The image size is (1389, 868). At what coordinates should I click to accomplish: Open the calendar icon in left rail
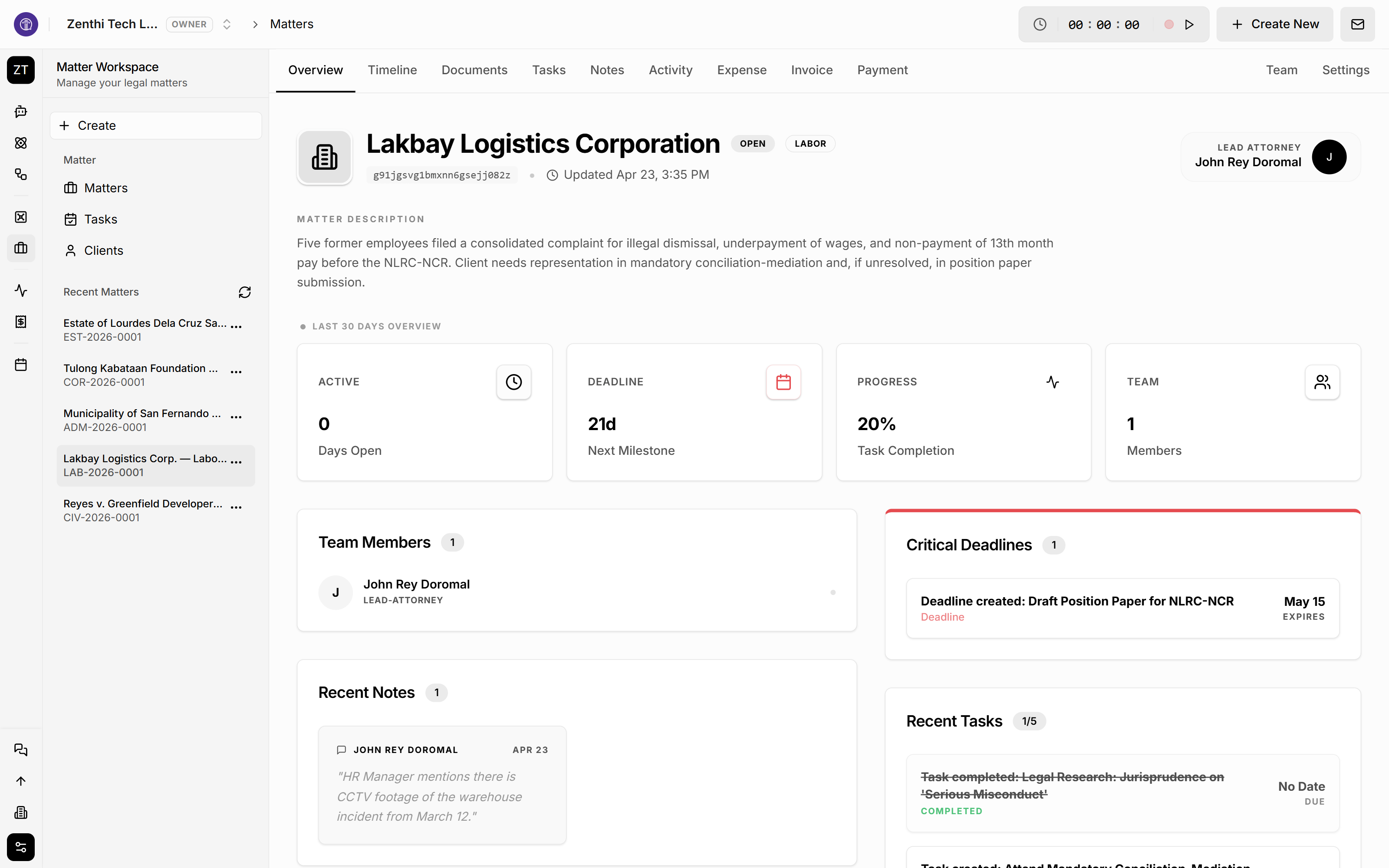pos(21,365)
